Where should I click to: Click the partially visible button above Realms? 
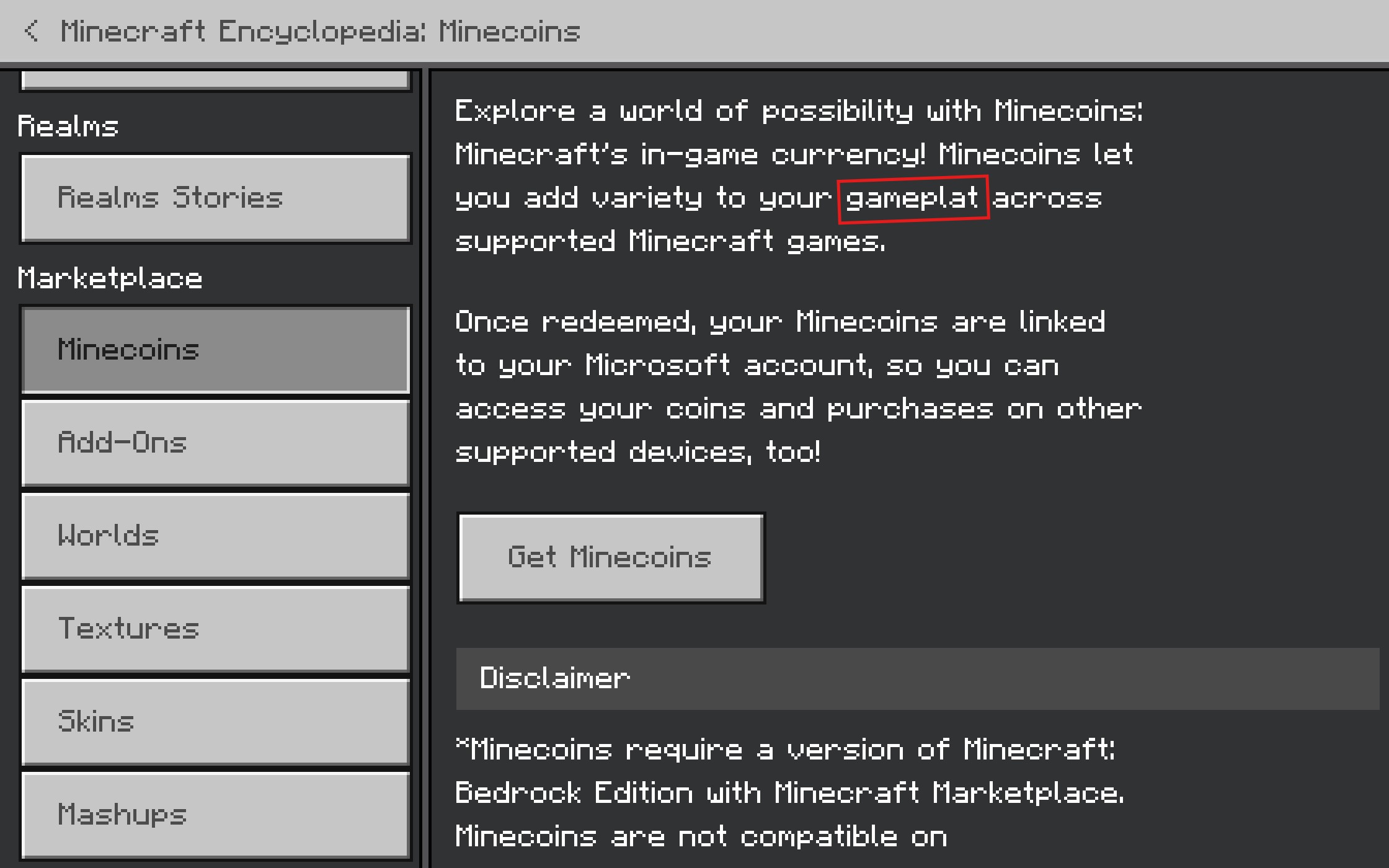(x=215, y=81)
